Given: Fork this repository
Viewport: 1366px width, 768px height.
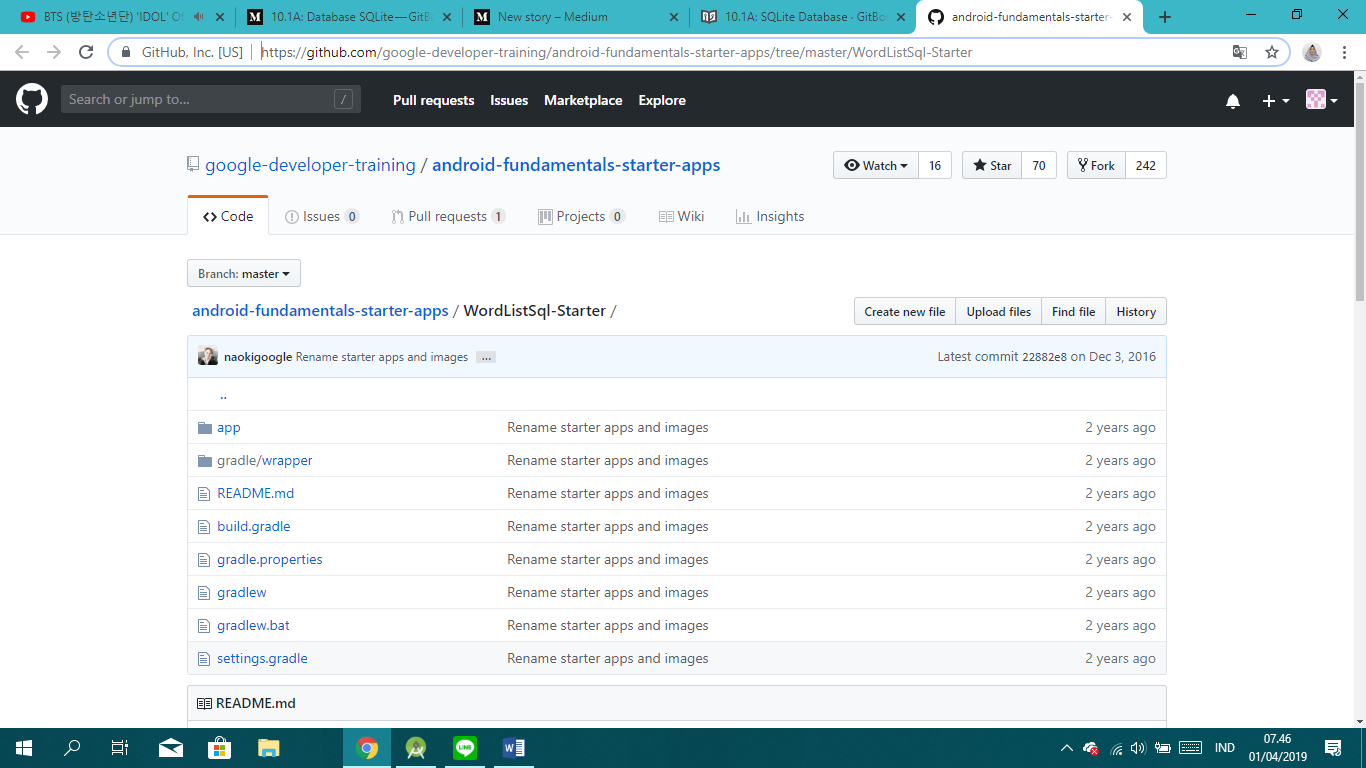Looking at the screenshot, I should [x=1096, y=165].
